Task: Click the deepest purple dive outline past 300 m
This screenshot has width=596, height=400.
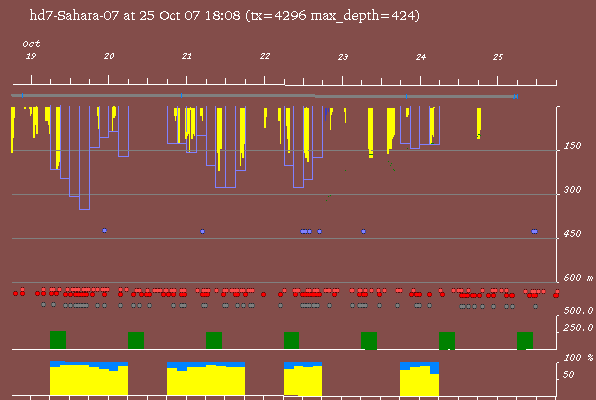Action: pos(84,158)
